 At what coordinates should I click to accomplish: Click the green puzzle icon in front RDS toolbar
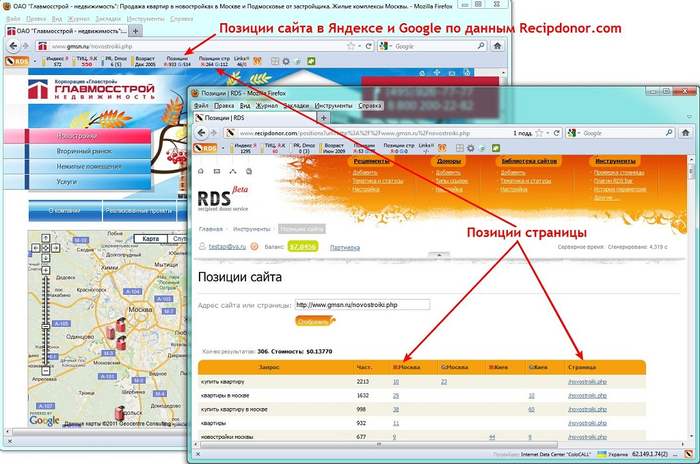point(496,148)
